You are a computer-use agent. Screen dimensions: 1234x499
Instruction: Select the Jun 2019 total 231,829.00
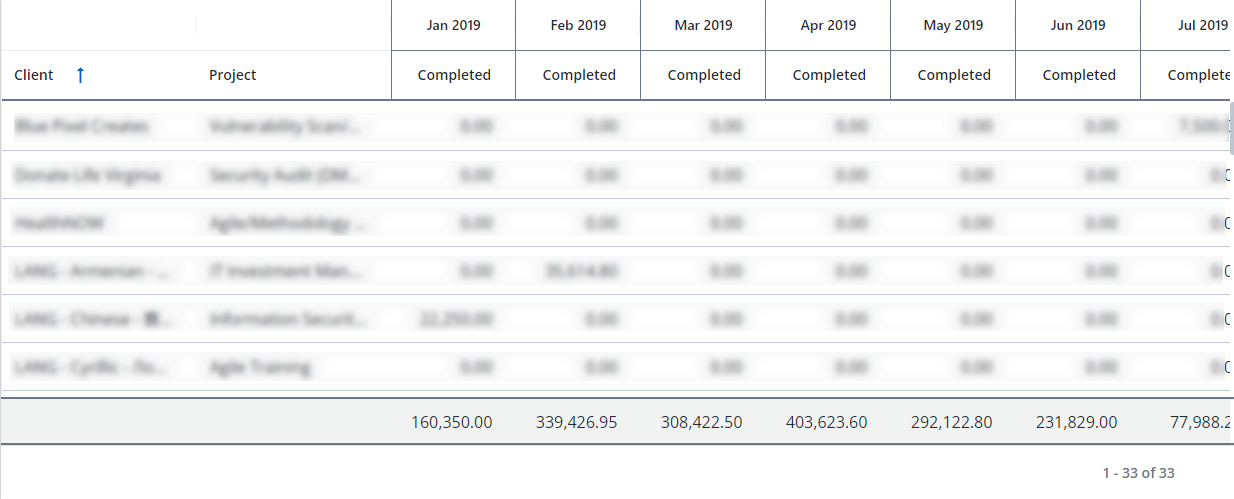[x=1076, y=422]
